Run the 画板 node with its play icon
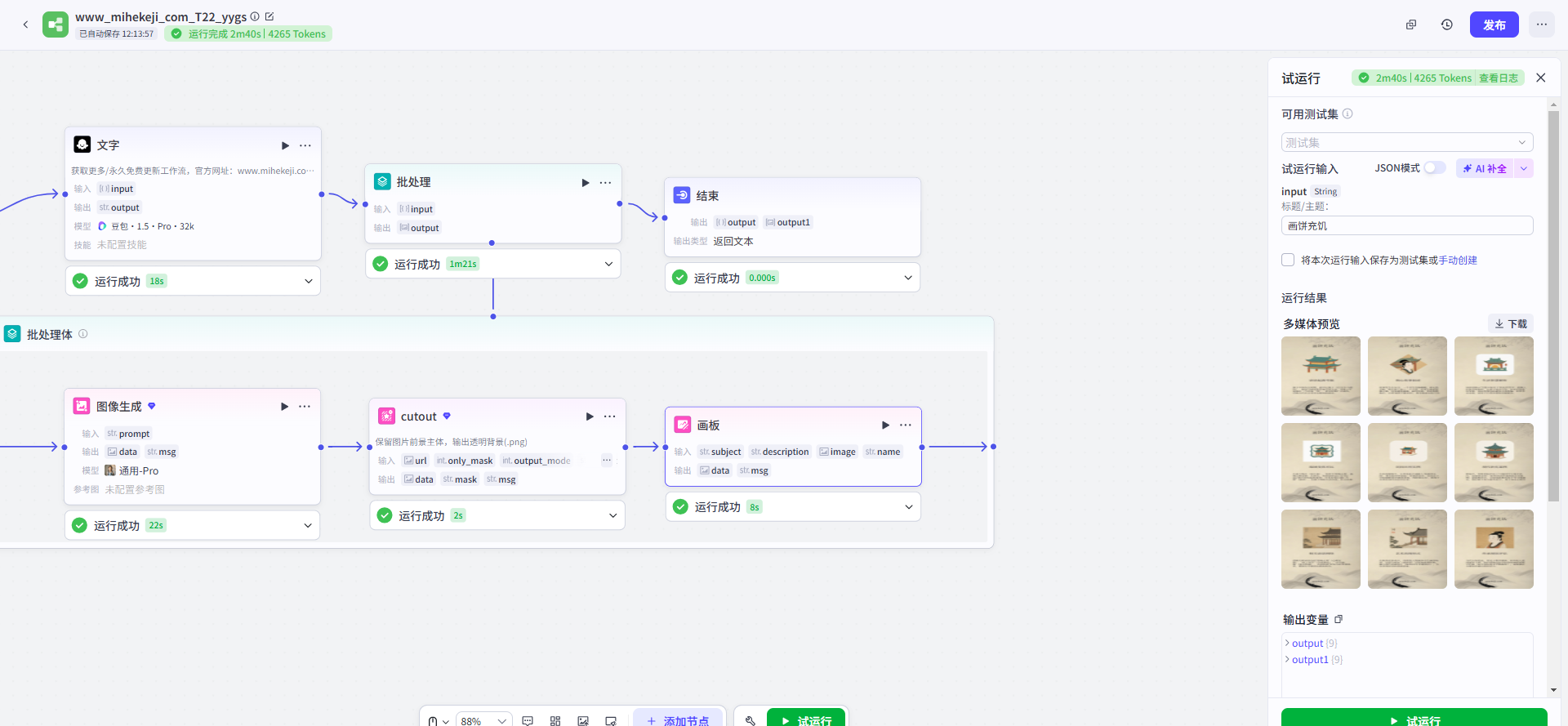This screenshot has height=726, width=1568. pos(885,425)
